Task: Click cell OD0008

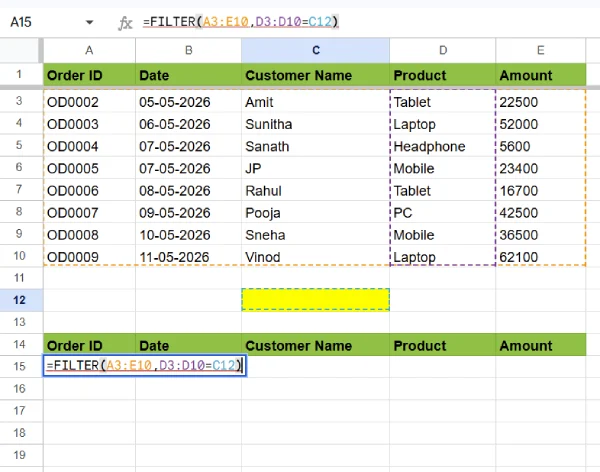Action: click(89, 235)
